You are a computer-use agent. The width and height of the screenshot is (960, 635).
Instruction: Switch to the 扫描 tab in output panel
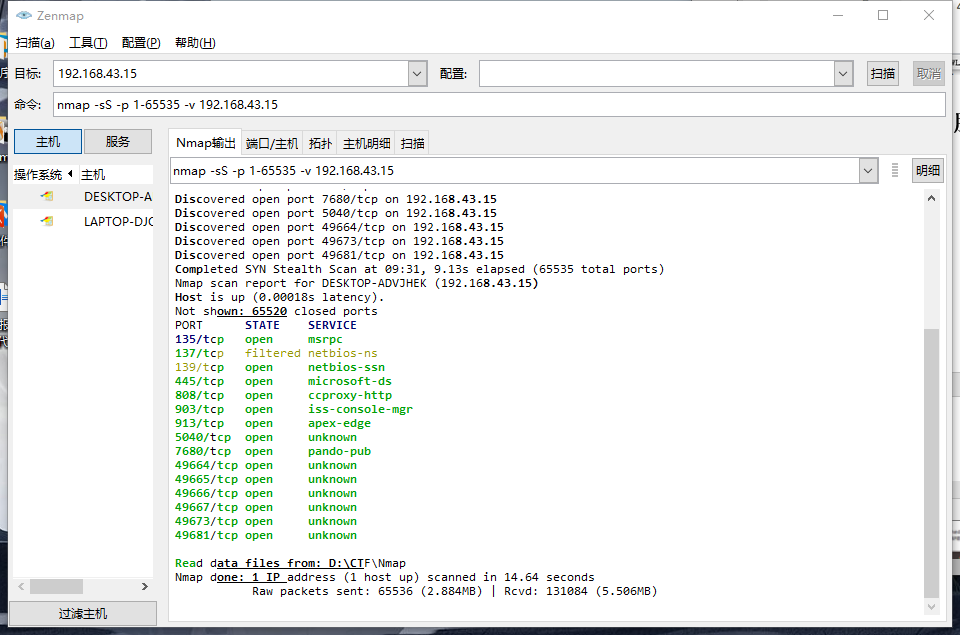tap(412, 143)
